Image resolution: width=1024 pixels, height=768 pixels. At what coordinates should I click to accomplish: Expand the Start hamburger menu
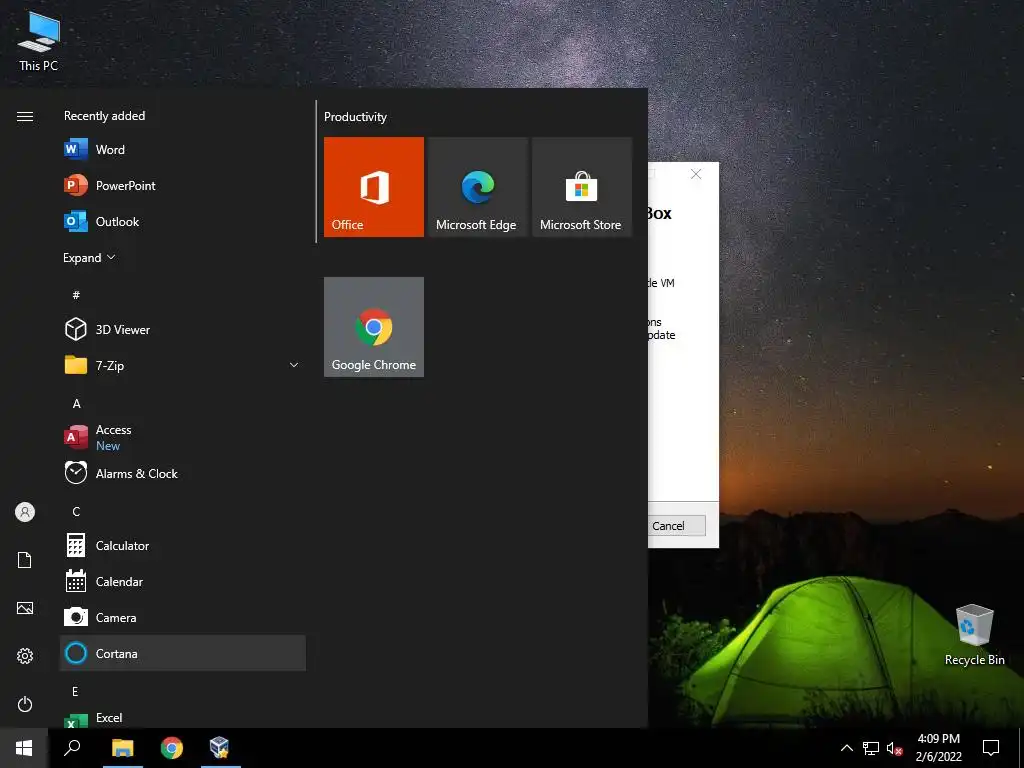click(x=25, y=116)
